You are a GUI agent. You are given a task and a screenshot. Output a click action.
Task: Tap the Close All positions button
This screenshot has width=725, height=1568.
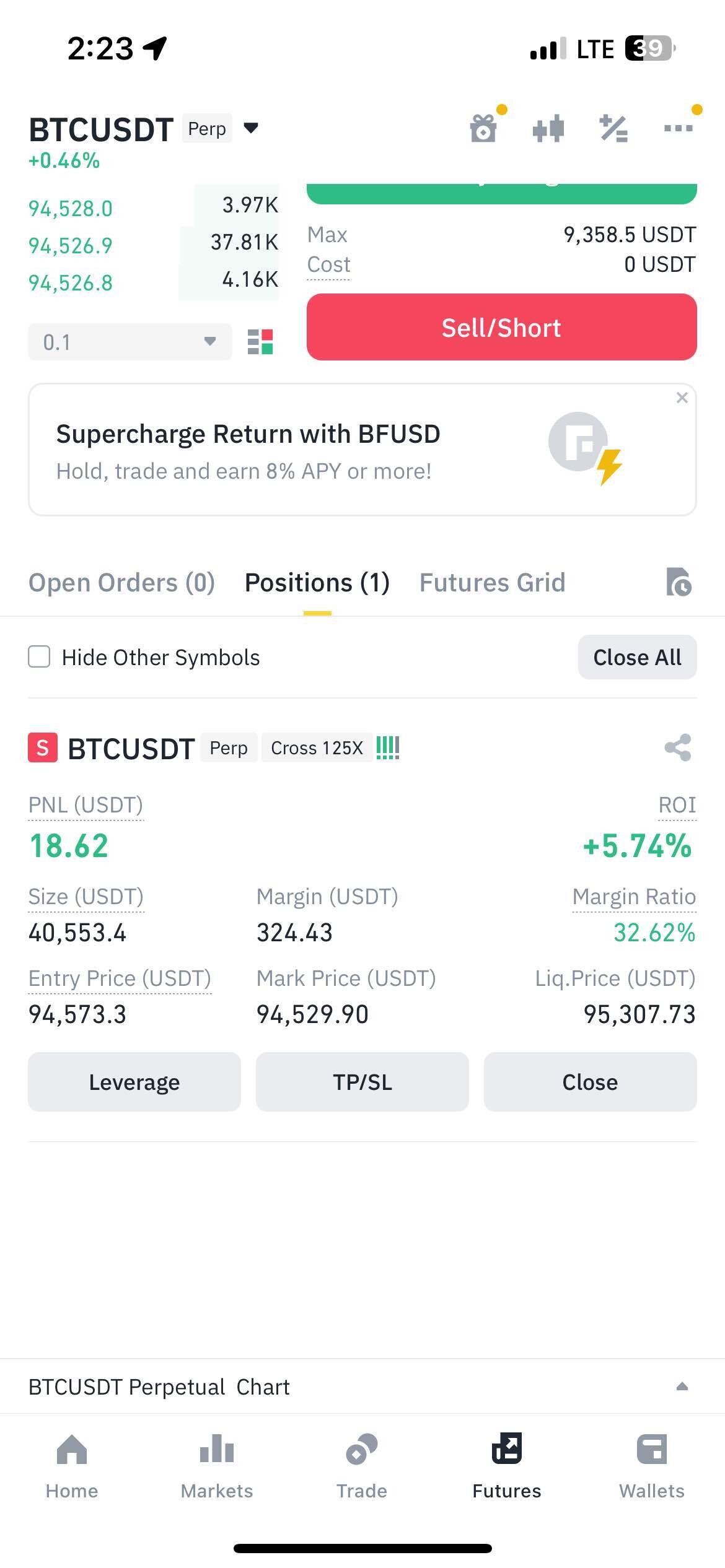coord(637,657)
